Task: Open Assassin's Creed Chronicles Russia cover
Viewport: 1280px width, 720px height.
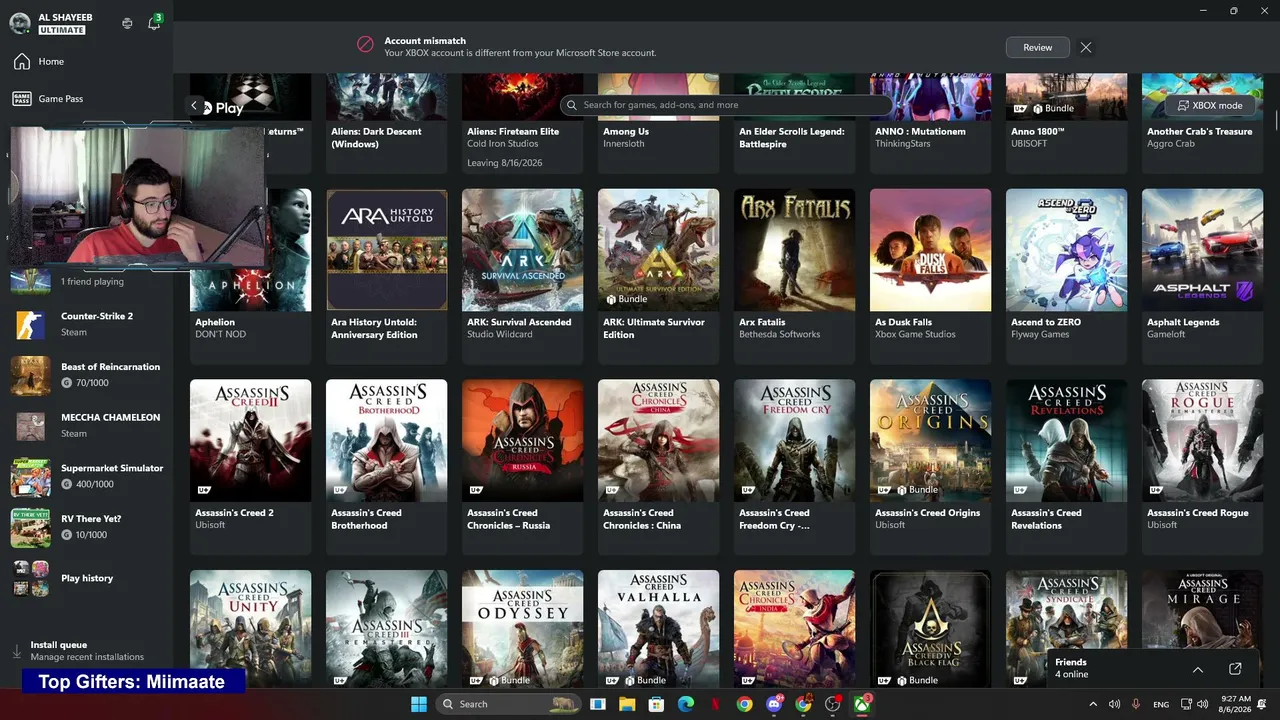Action: (522, 441)
